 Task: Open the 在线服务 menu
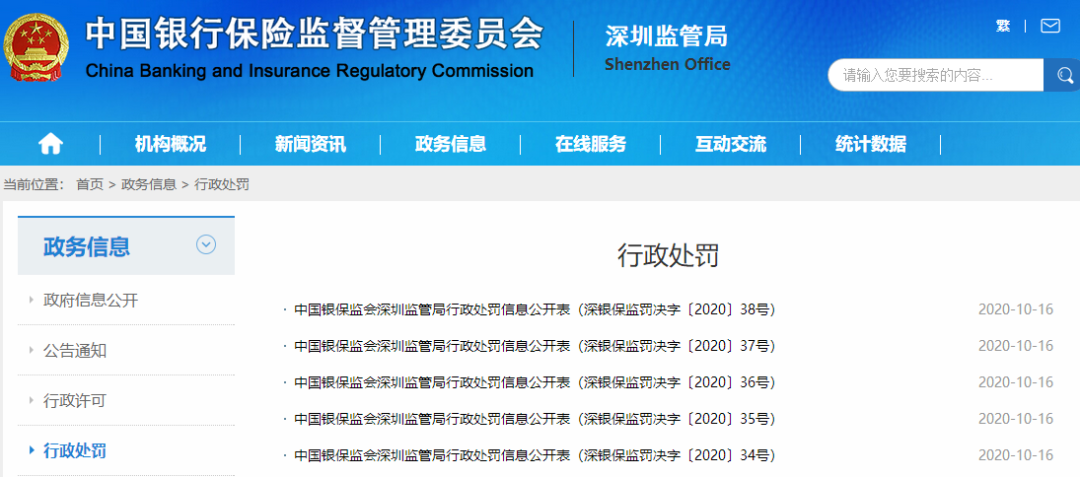591,145
